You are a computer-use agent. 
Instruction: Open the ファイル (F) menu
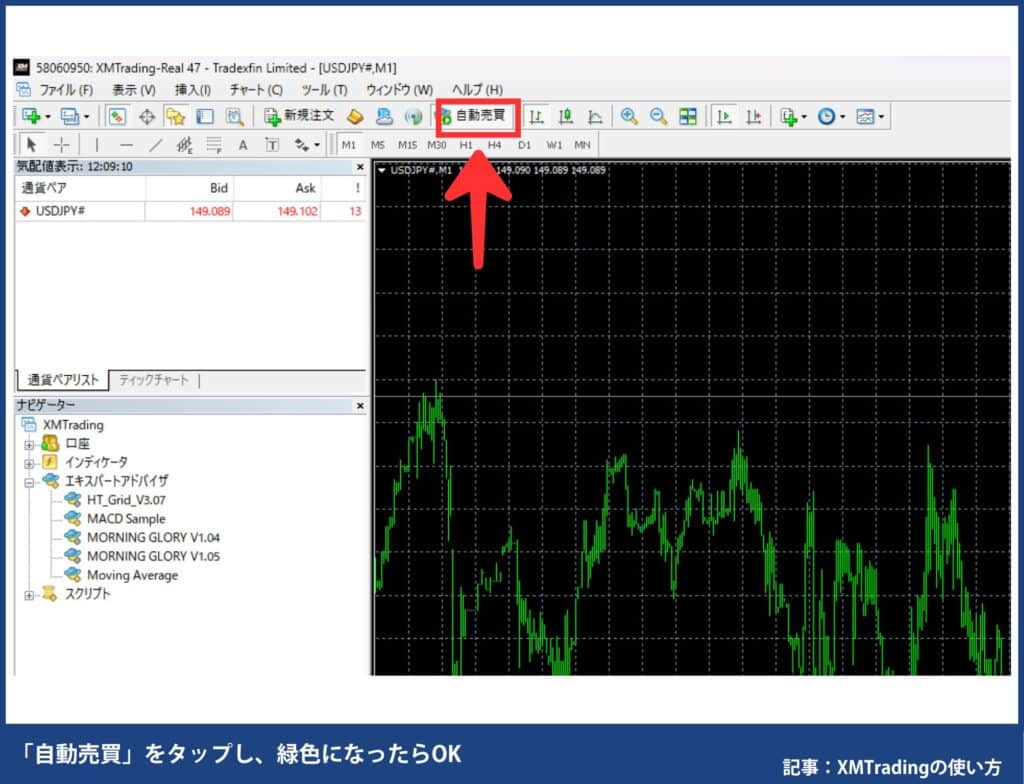click(x=66, y=90)
